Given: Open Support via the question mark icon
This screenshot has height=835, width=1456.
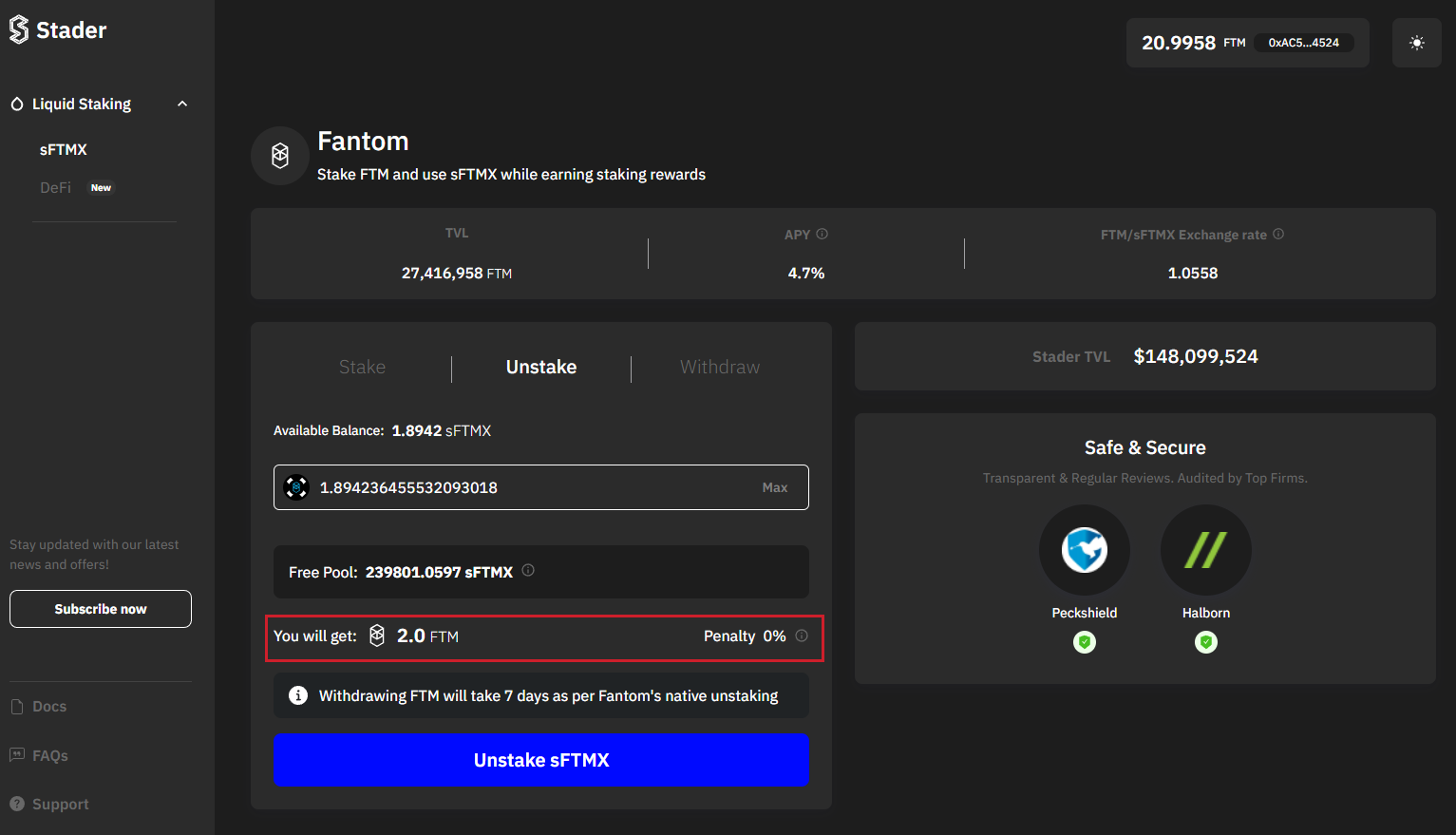Looking at the screenshot, I should click(16, 804).
